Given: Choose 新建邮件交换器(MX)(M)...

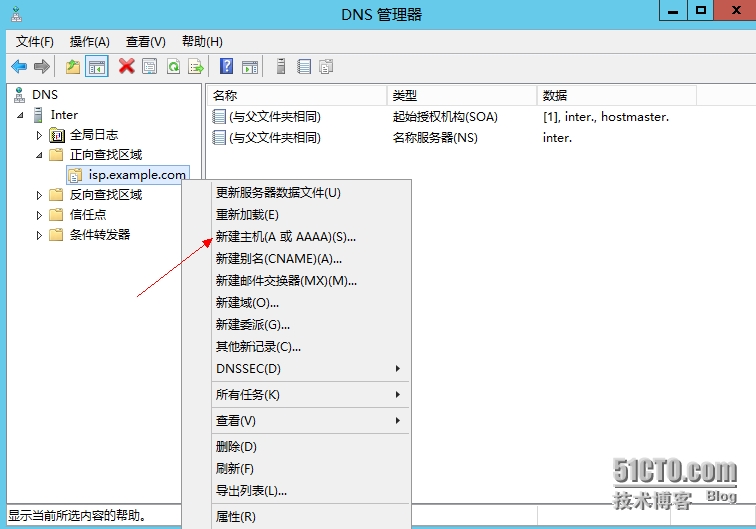Looking at the screenshot, I should pyautogui.click(x=310, y=281).
